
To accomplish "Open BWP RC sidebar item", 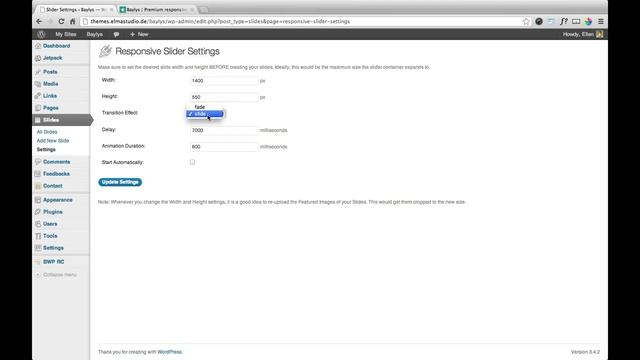I will [x=53, y=262].
